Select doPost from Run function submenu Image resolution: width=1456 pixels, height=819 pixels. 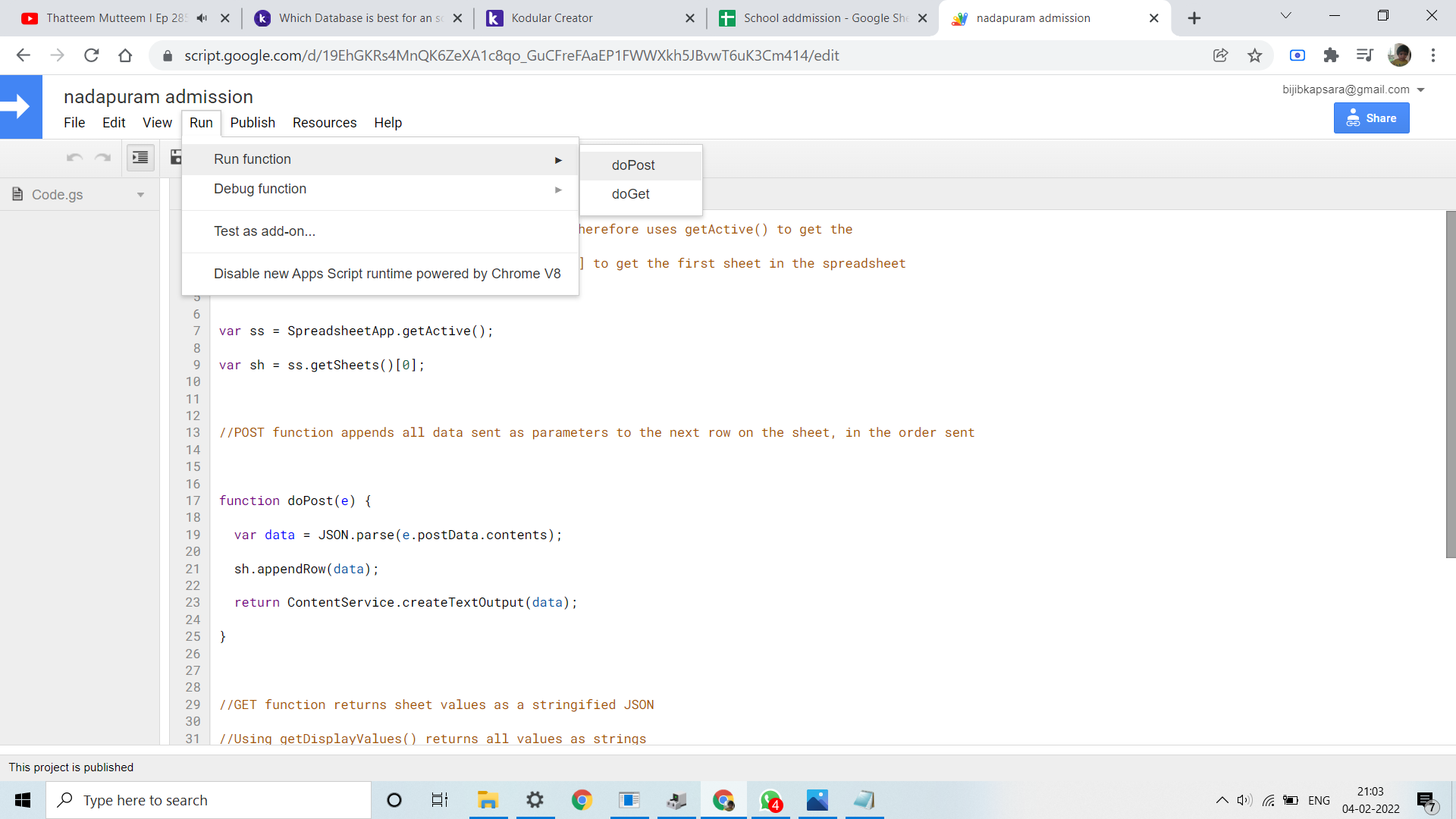[x=633, y=165]
